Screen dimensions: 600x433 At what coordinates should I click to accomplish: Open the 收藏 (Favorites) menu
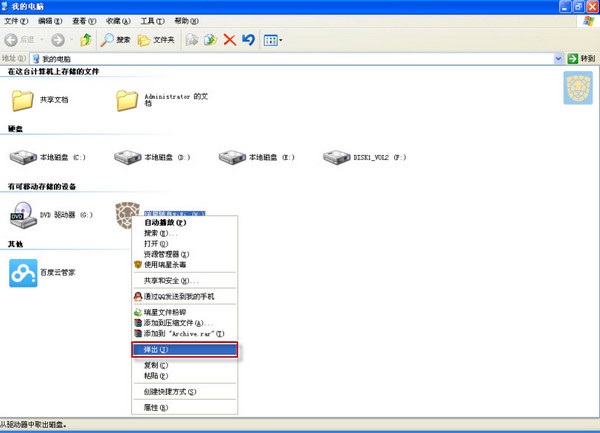(x=118, y=21)
